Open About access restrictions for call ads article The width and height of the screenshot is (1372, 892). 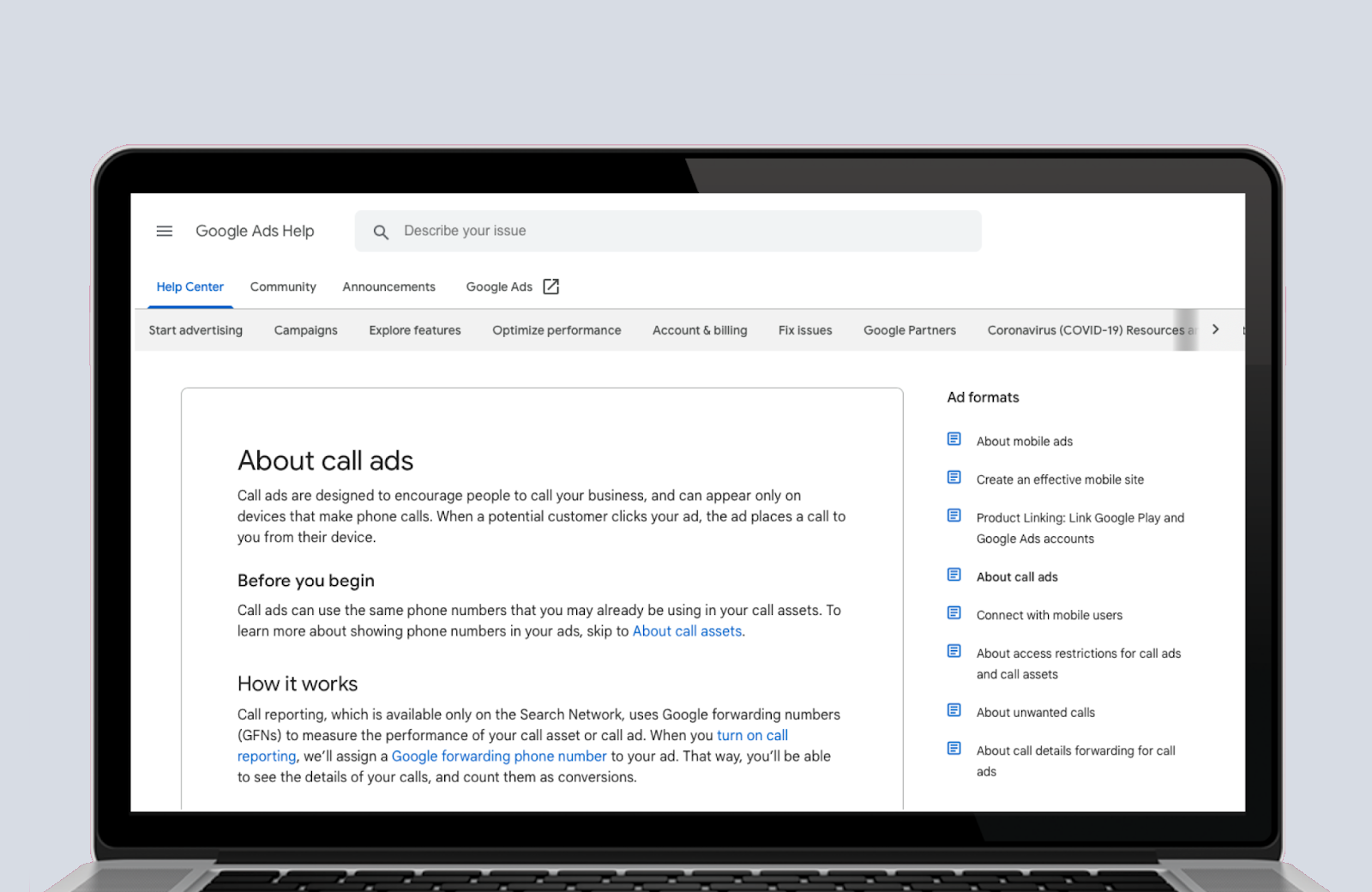[x=1079, y=664]
